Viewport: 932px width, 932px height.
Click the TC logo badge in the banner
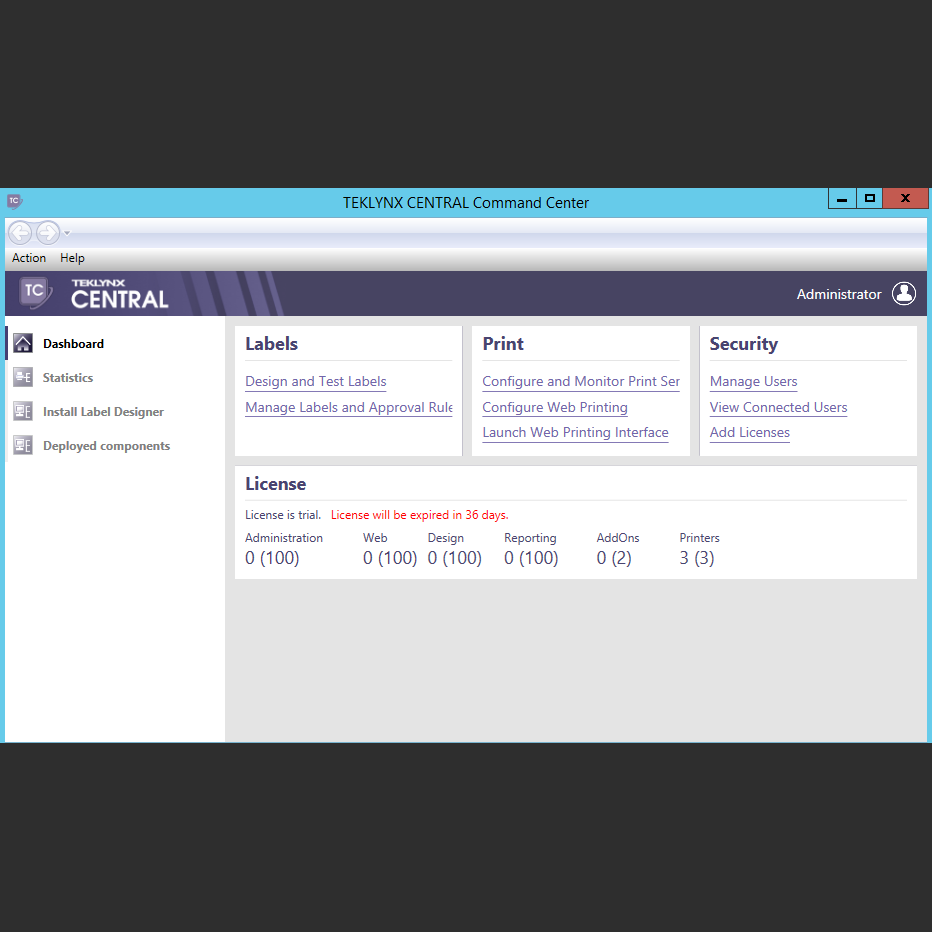point(34,292)
